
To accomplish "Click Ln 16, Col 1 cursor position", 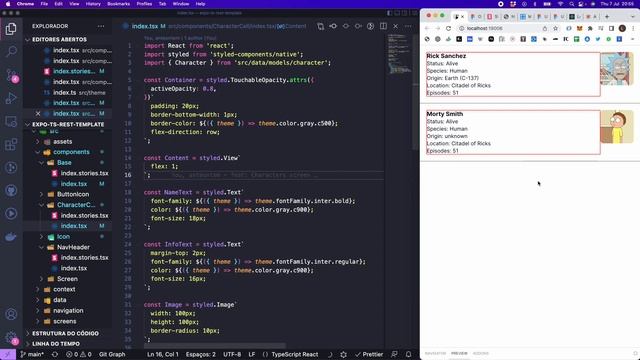I will tap(162, 354).
